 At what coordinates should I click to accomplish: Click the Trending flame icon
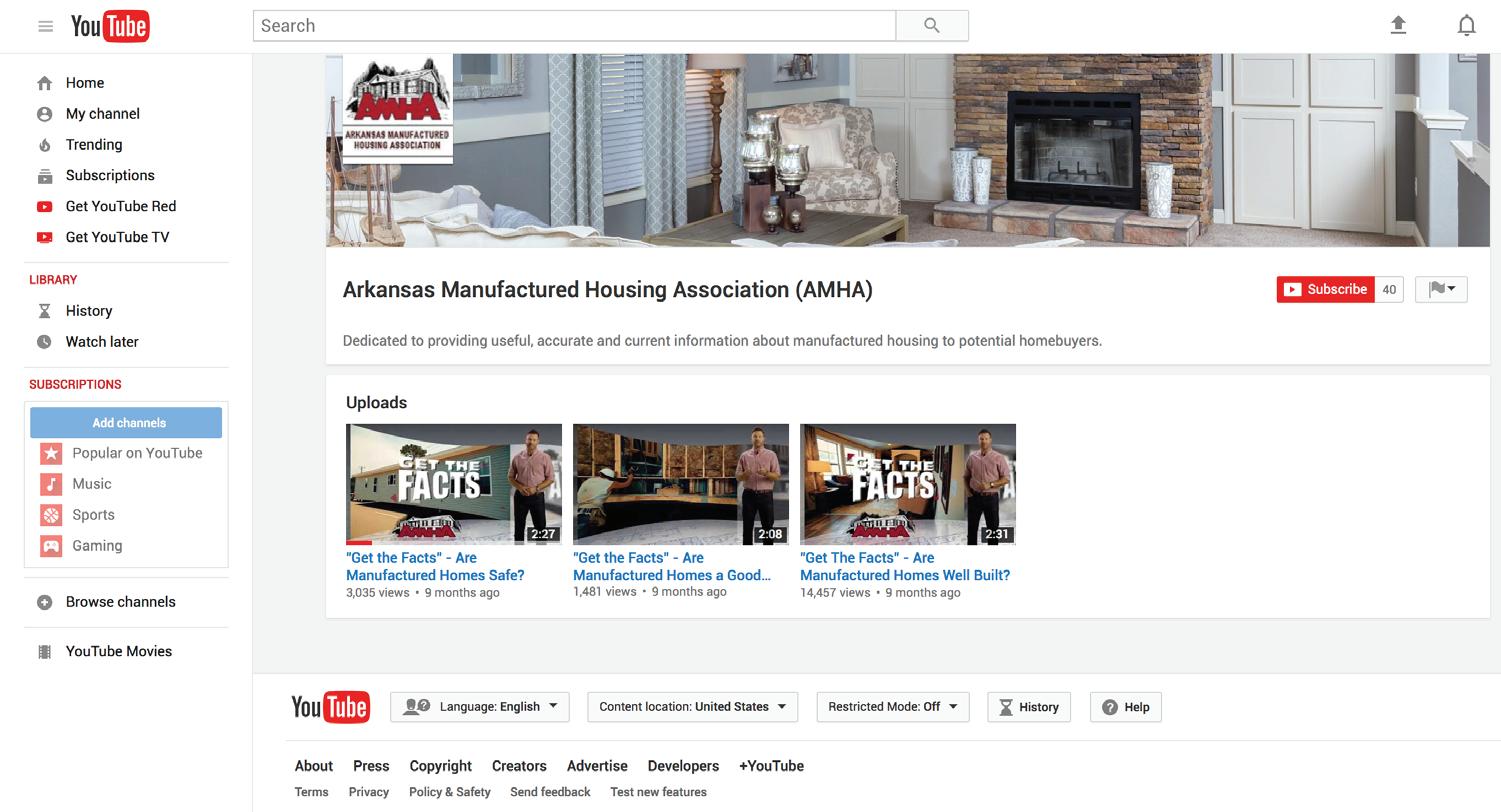click(x=44, y=145)
